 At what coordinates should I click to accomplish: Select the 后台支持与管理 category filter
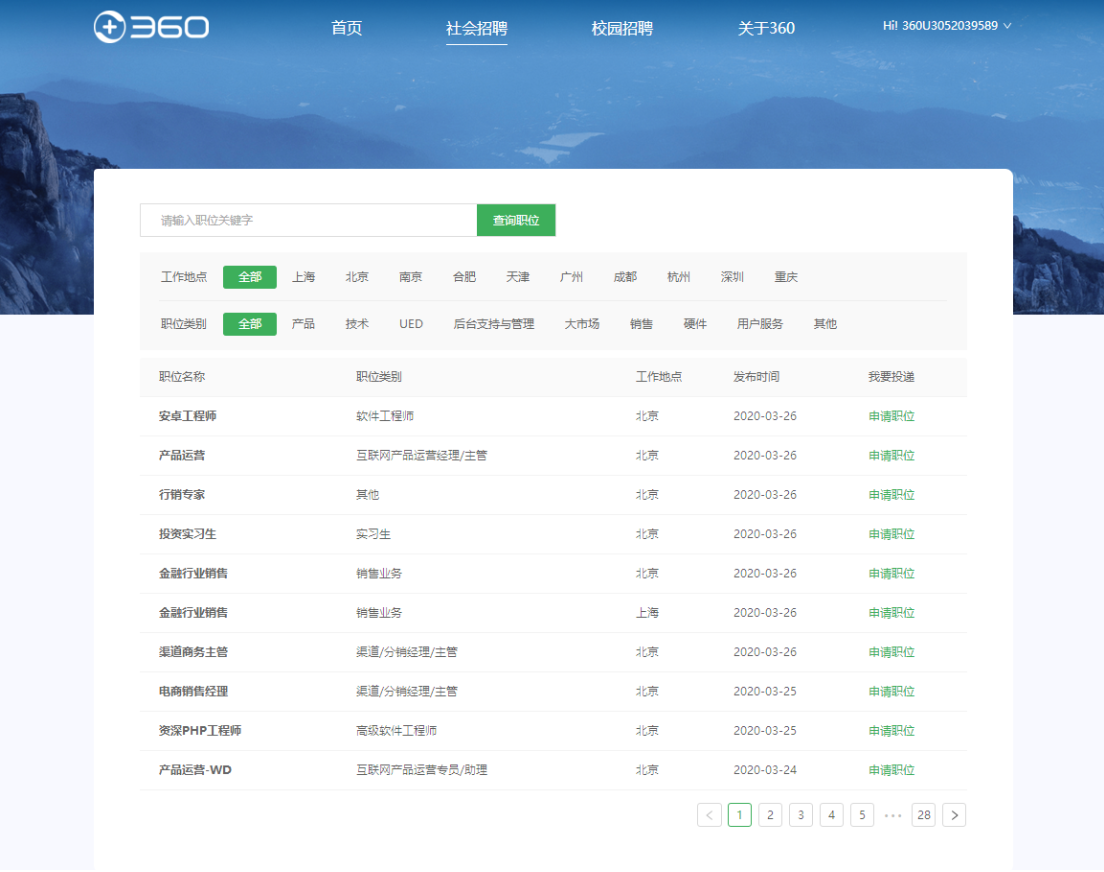pos(494,324)
